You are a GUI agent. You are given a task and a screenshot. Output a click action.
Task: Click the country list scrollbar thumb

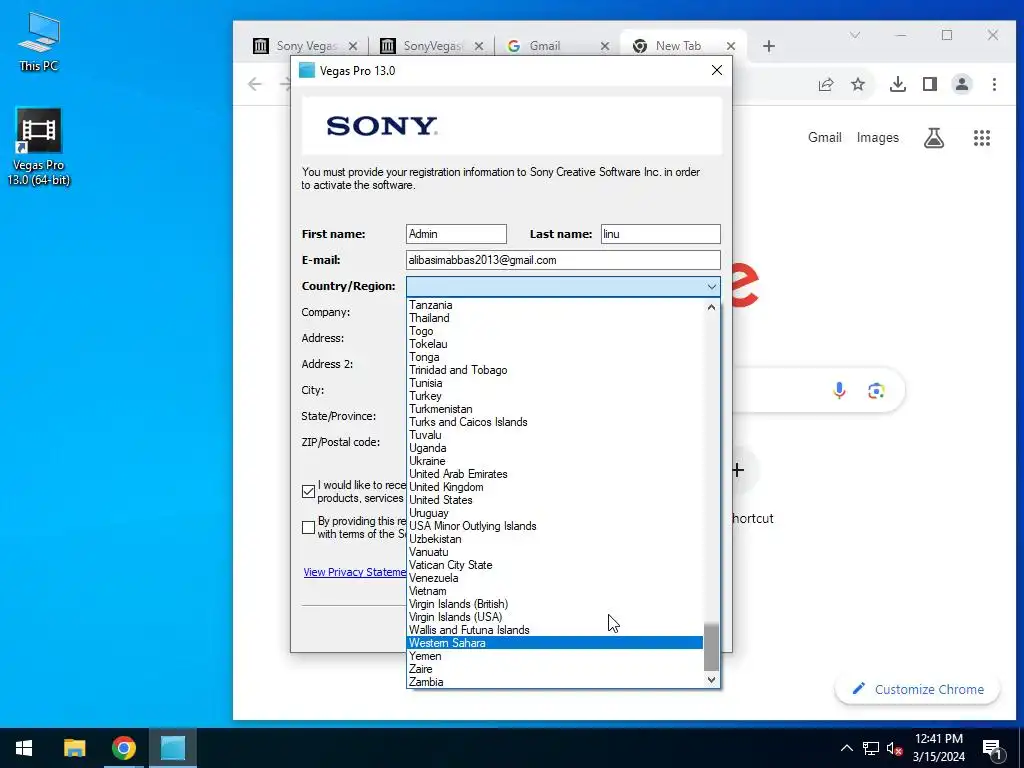(x=711, y=647)
